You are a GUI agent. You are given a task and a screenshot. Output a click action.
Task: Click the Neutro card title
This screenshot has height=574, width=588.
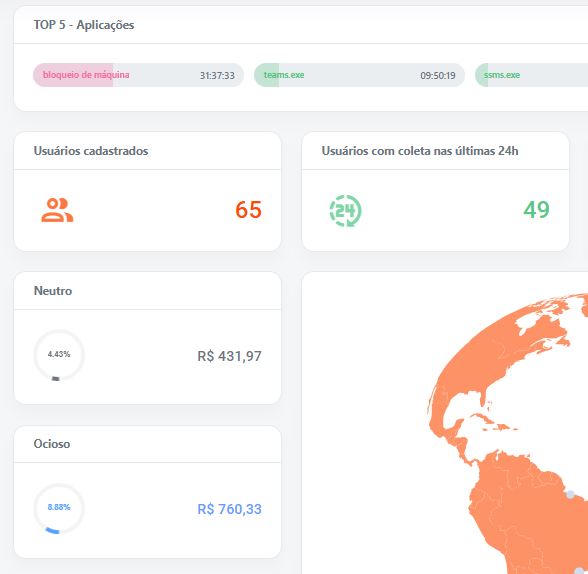point(53,291)
